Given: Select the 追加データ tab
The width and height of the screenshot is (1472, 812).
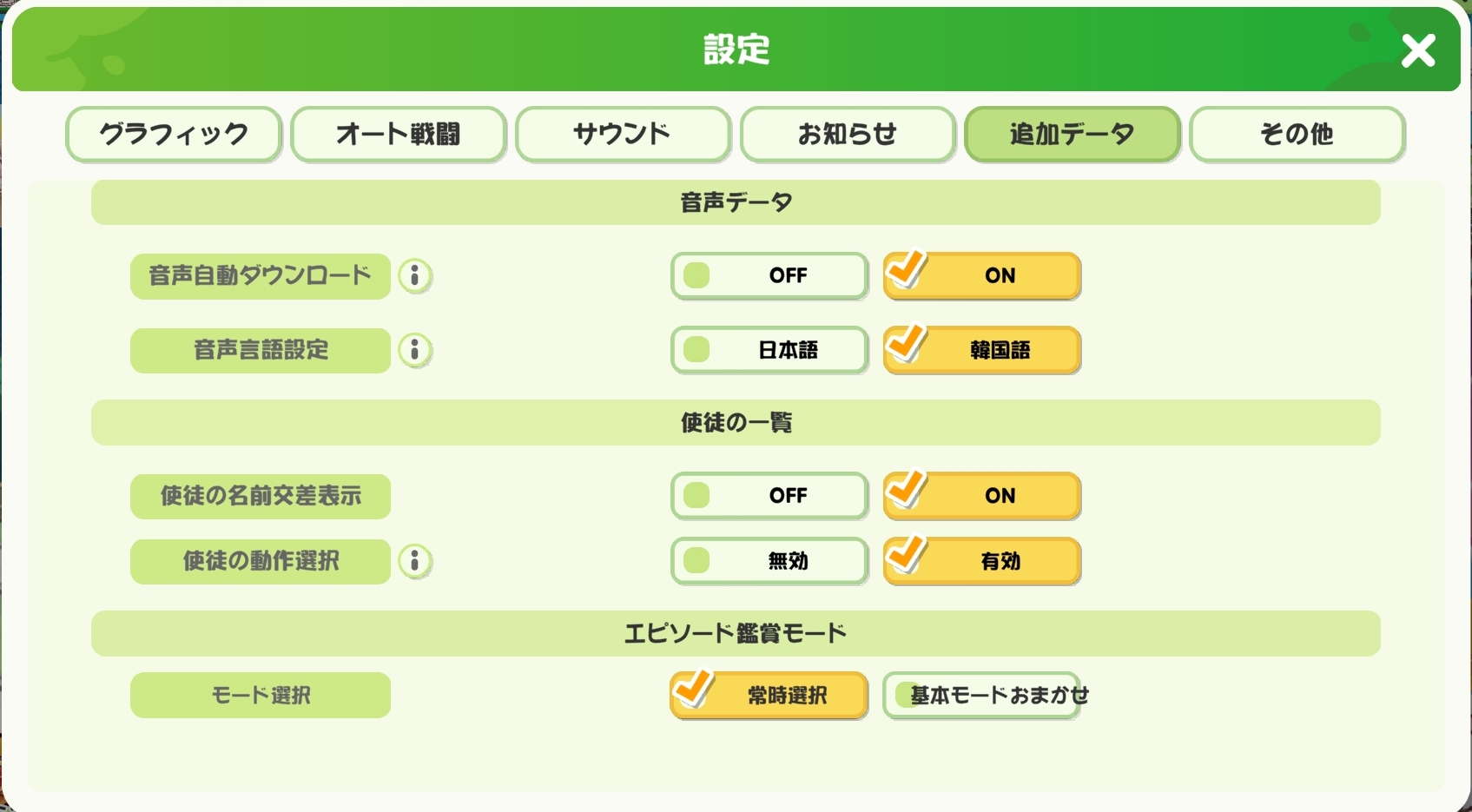Looking at the screenshot, I should 1072,135.
